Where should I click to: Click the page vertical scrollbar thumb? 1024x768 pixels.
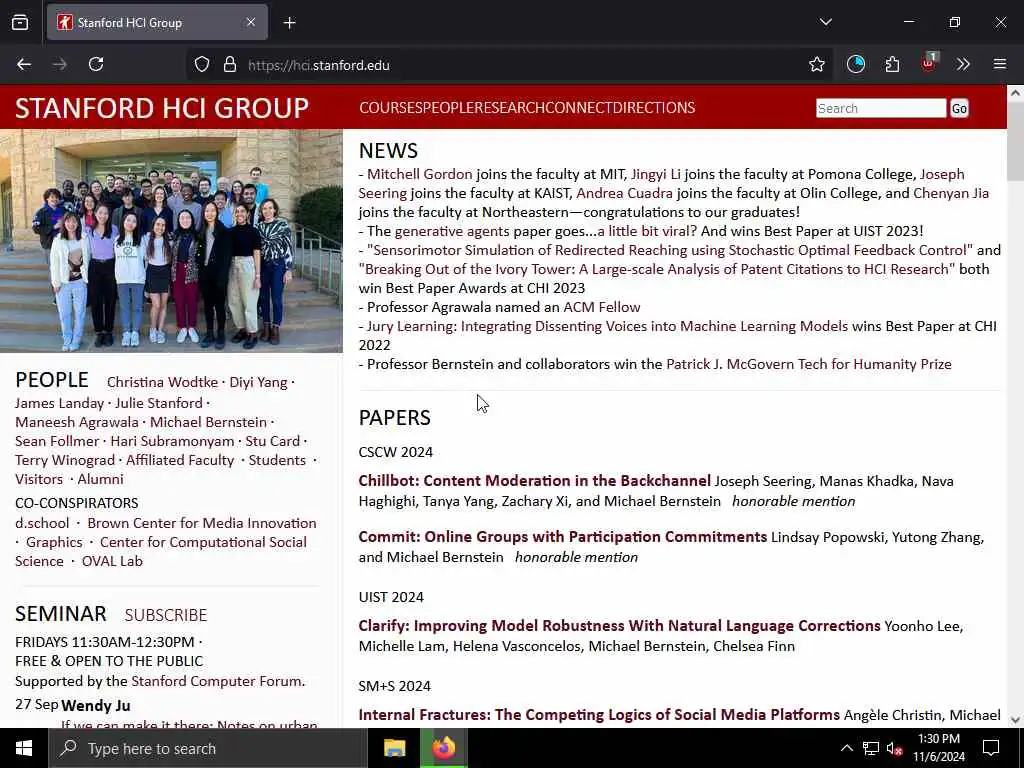point(1015,141)
